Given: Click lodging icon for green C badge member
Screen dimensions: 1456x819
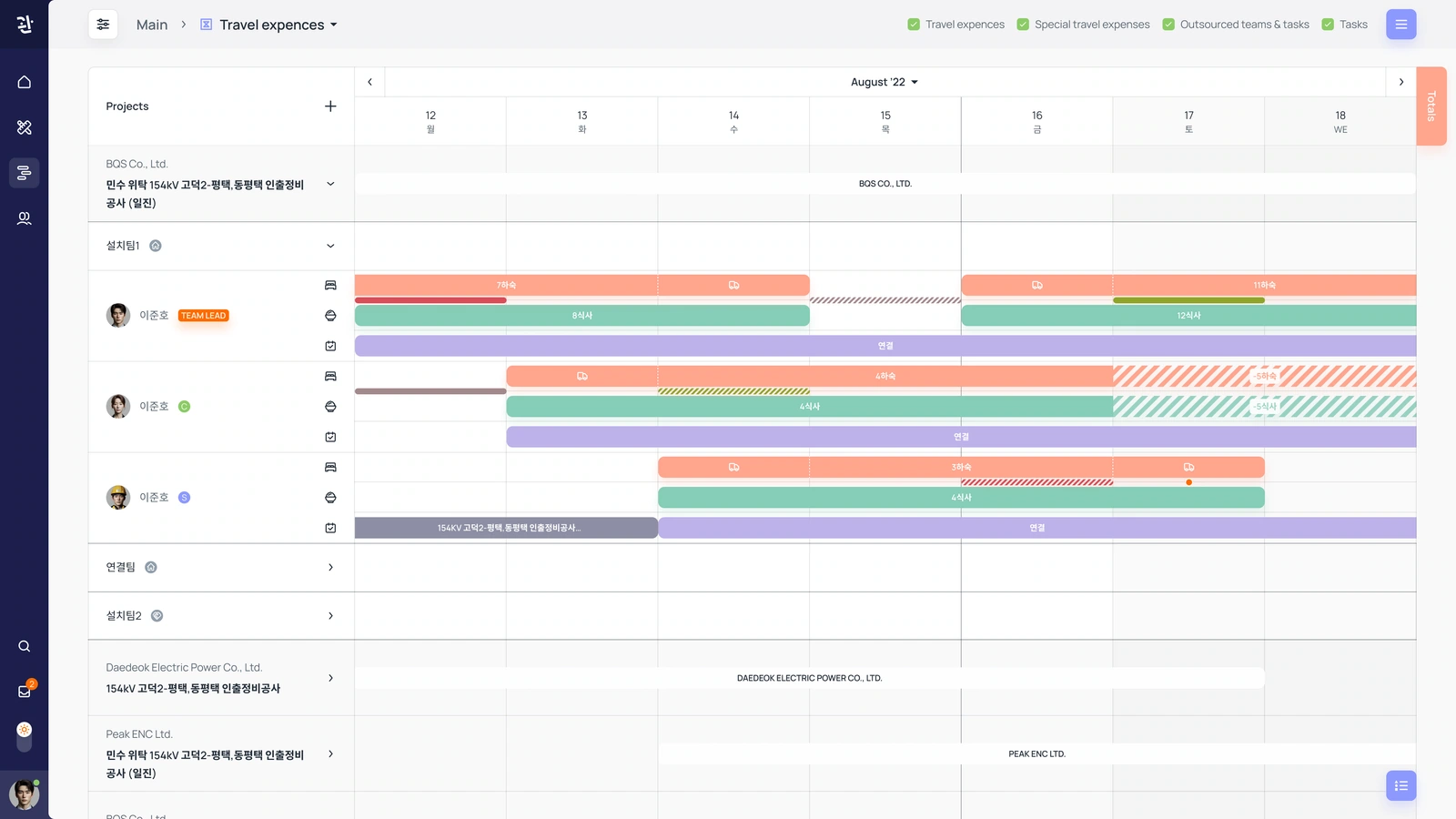Looking at the screenshot, I should [x=330, y=377].
